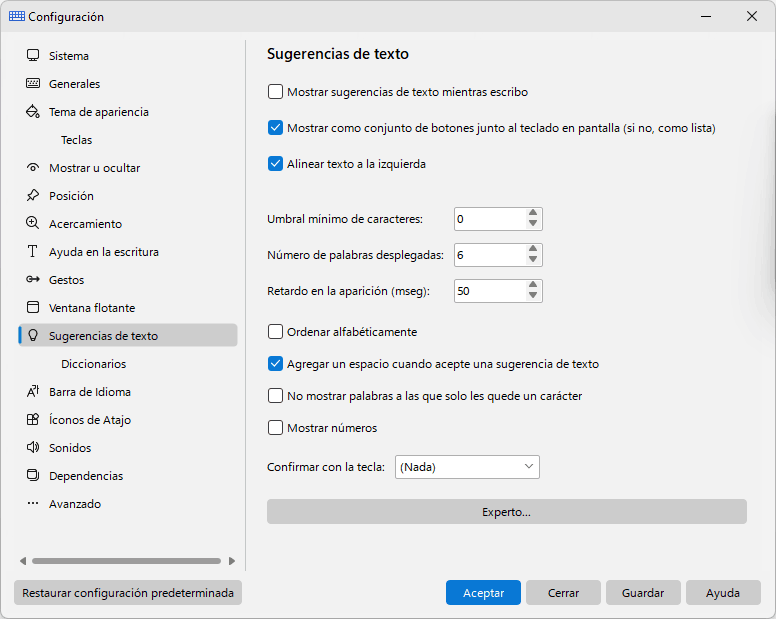Click the Mostrar u ocultar eye icon

coord(33,168)
